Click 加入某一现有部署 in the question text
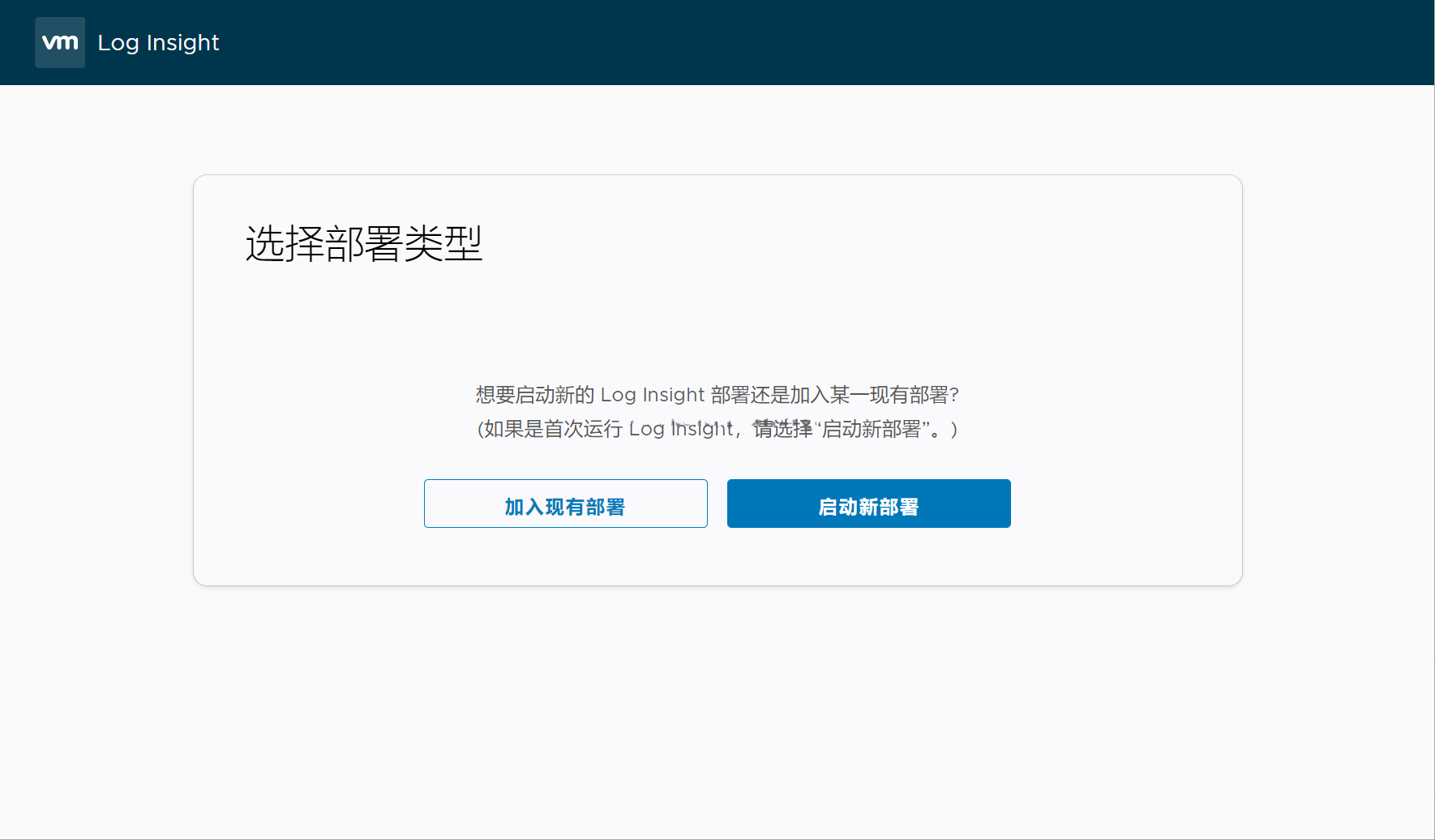 (869, 395)
